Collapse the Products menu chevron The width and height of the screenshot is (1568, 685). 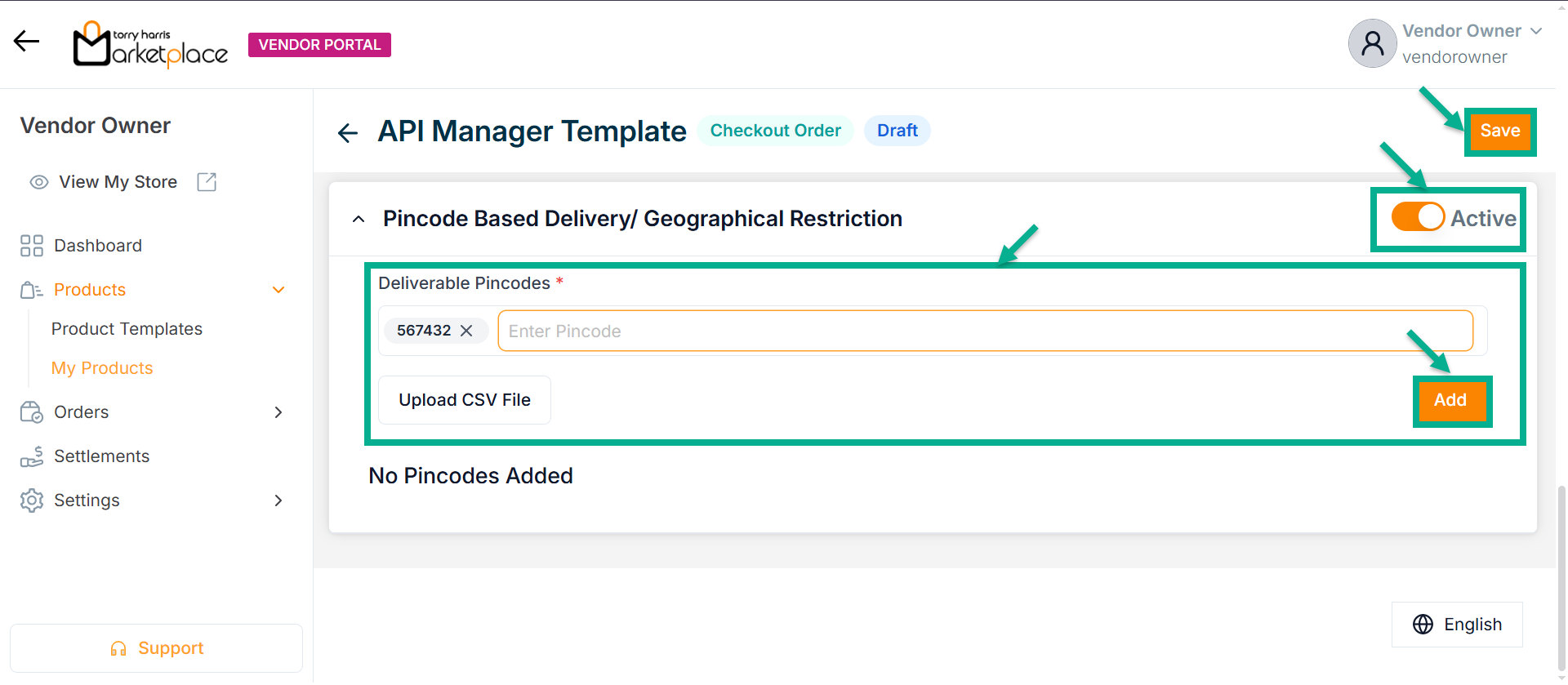point(278,290)
